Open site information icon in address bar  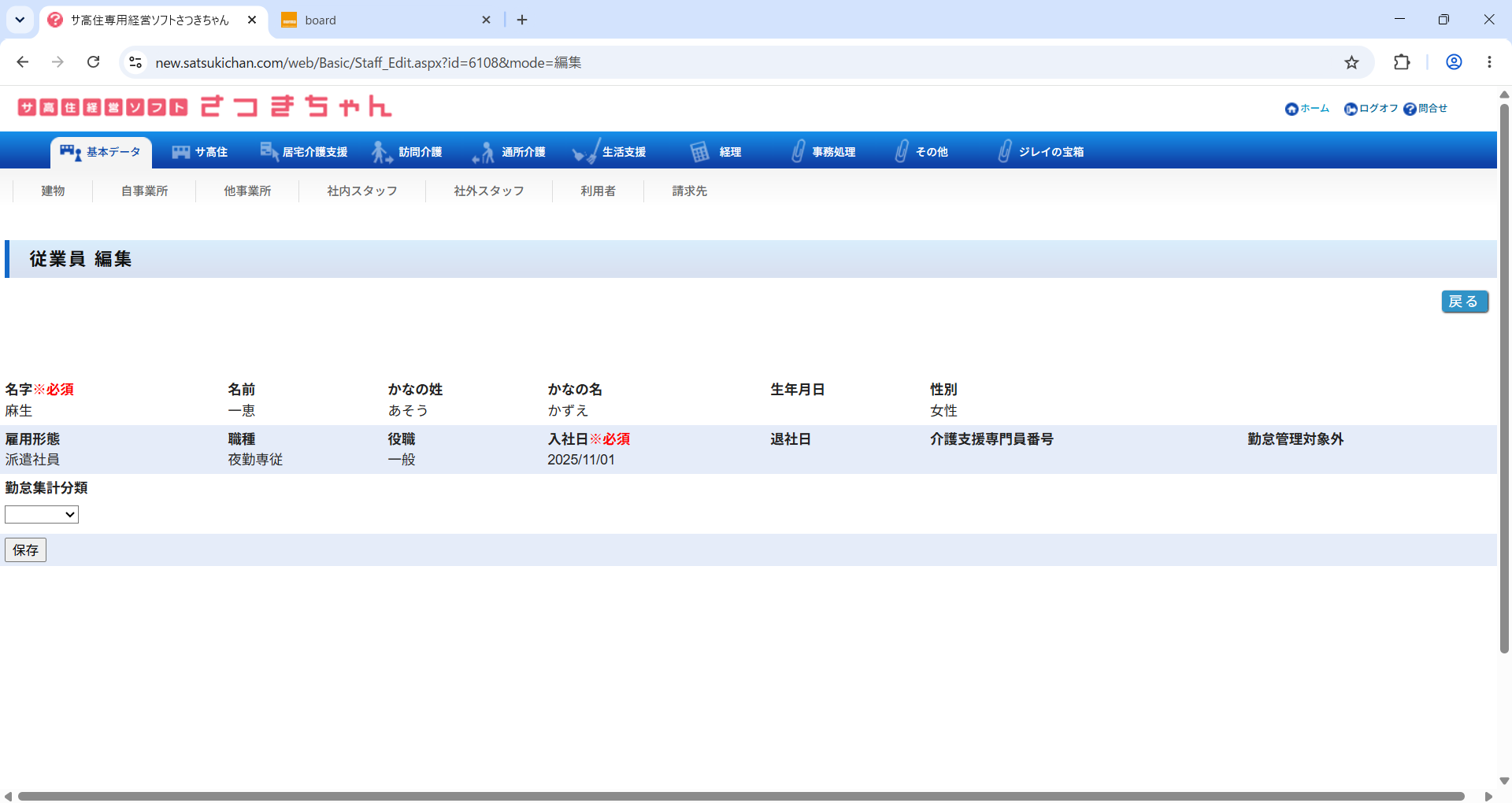pyautogui.click(x=135, y=62)
